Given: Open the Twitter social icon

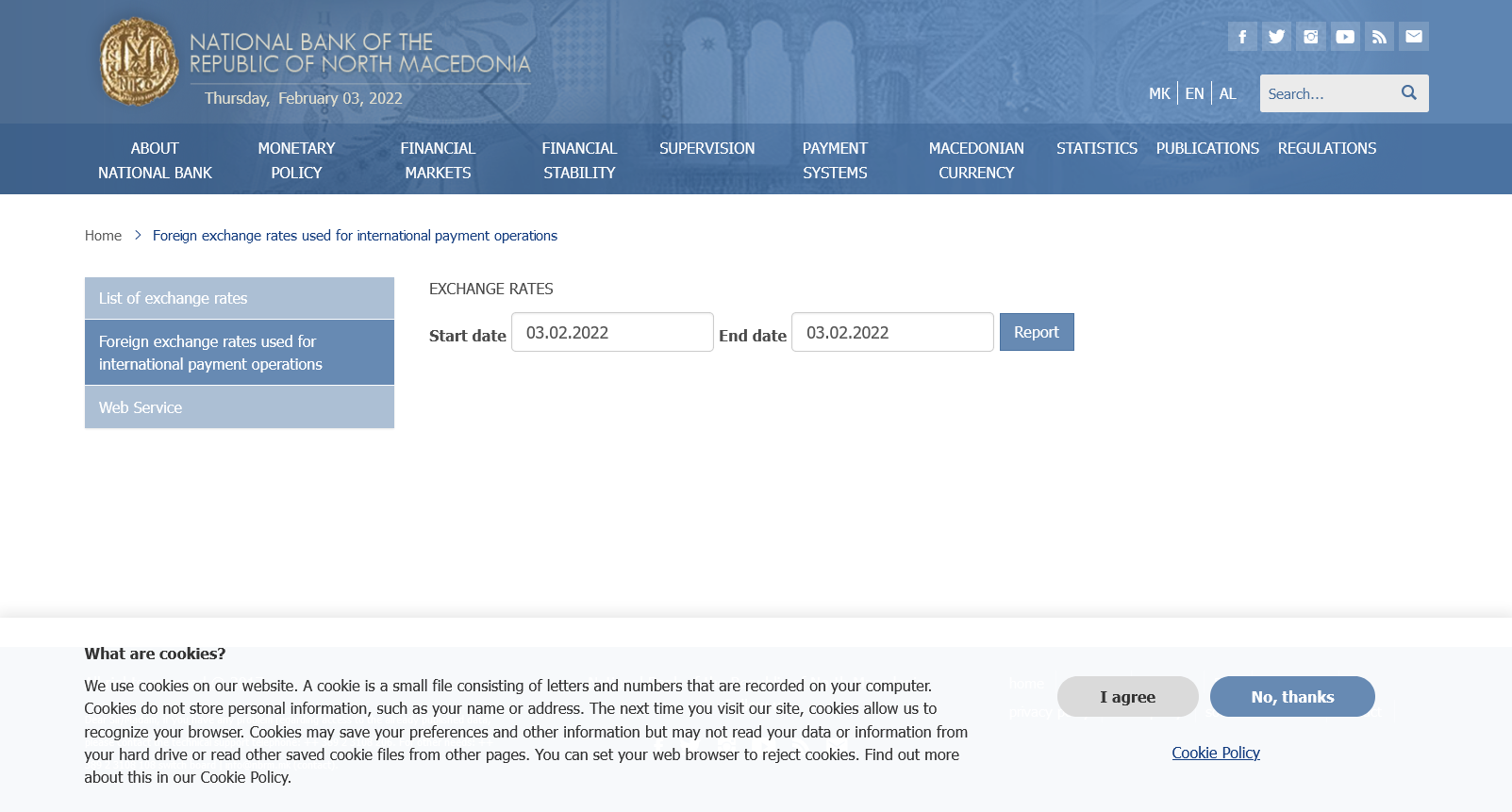Looking at the screenshot, I should click(x=1276, y=37).
